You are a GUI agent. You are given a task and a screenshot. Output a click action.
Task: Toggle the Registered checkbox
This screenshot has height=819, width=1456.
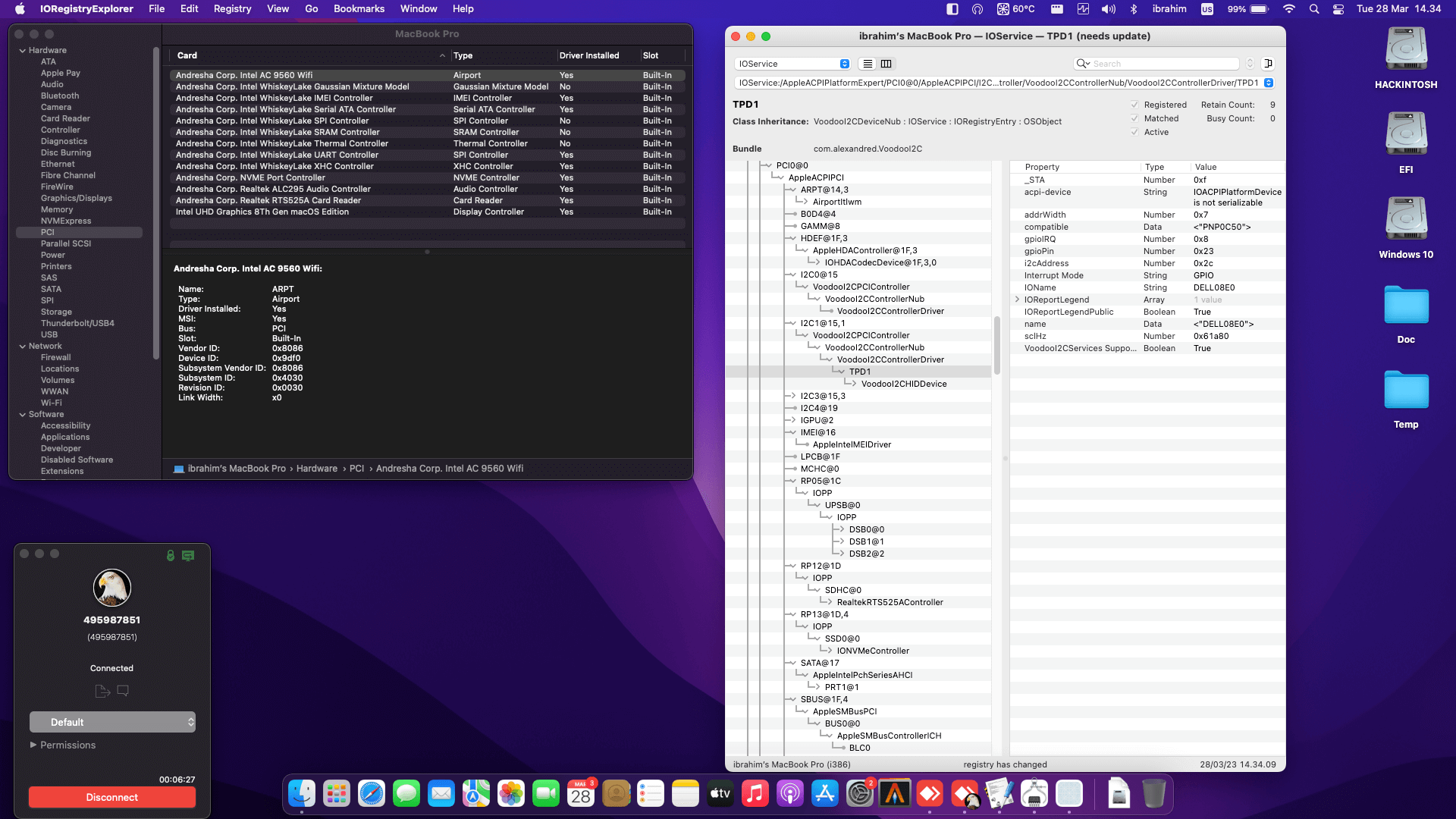(x=1134, y=105)
